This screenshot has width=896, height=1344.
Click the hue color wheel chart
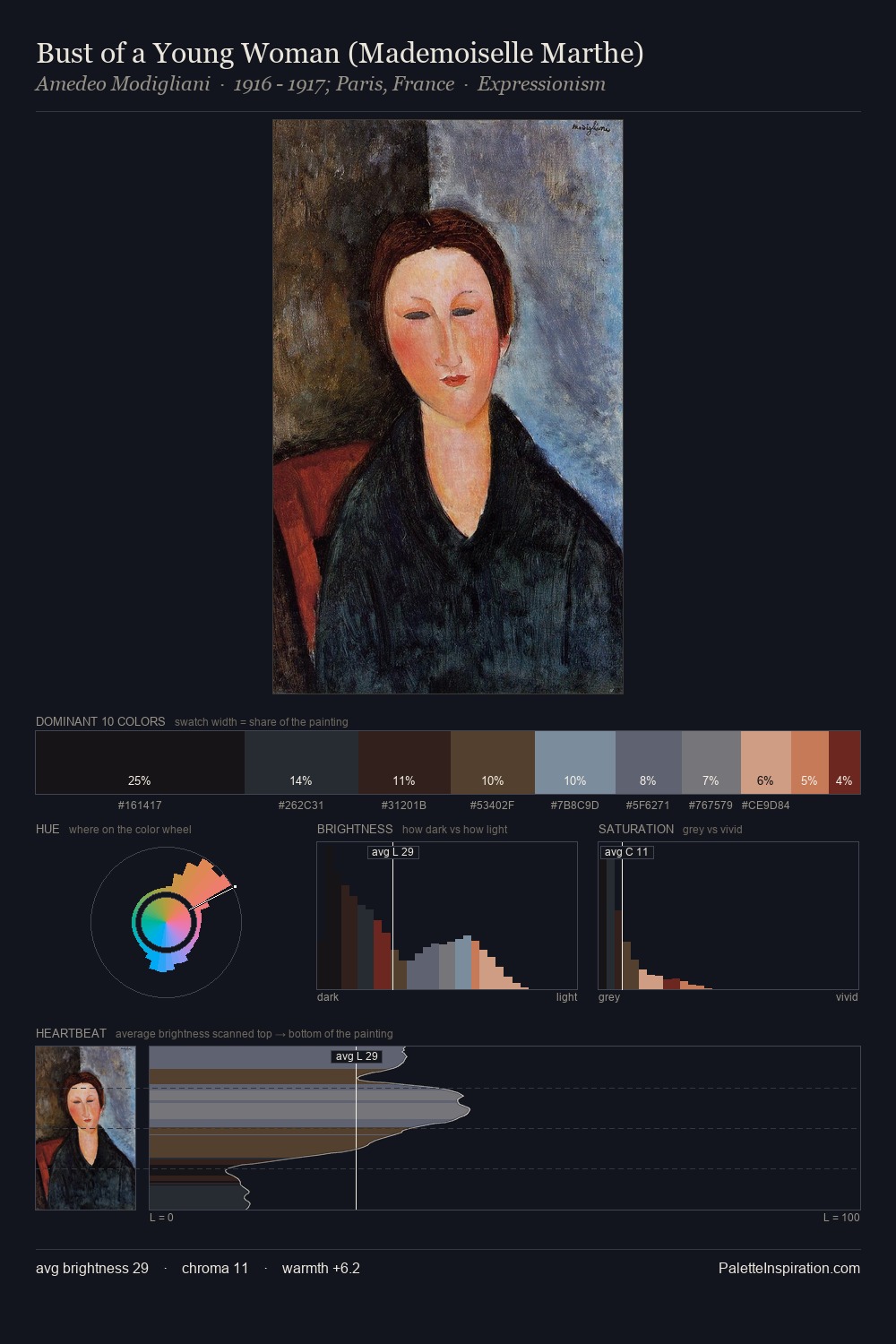click(x=166, y=921)
